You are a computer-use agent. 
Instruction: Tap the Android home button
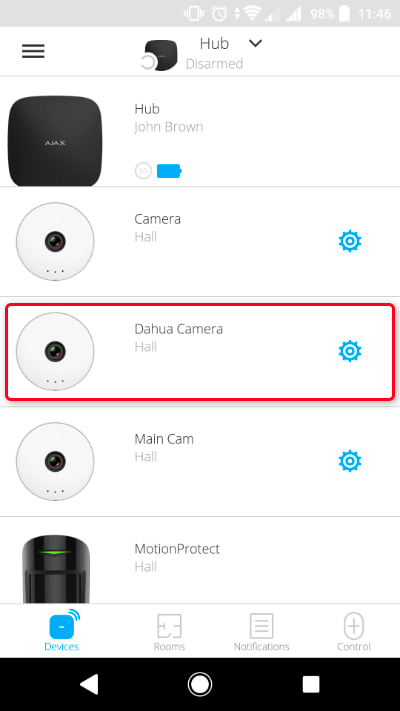tap(200, 684)
